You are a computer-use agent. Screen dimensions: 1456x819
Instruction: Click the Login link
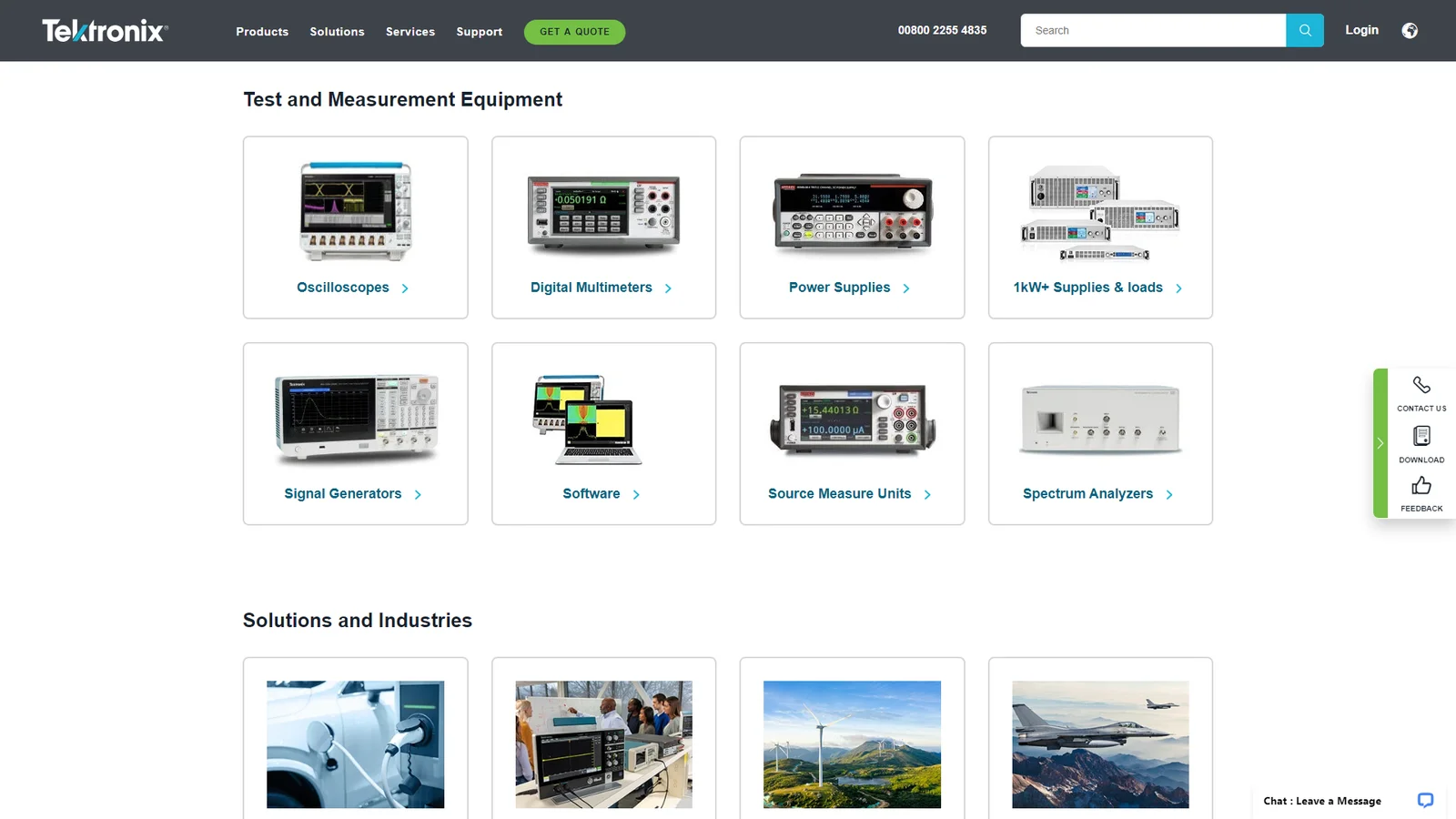1361,30
